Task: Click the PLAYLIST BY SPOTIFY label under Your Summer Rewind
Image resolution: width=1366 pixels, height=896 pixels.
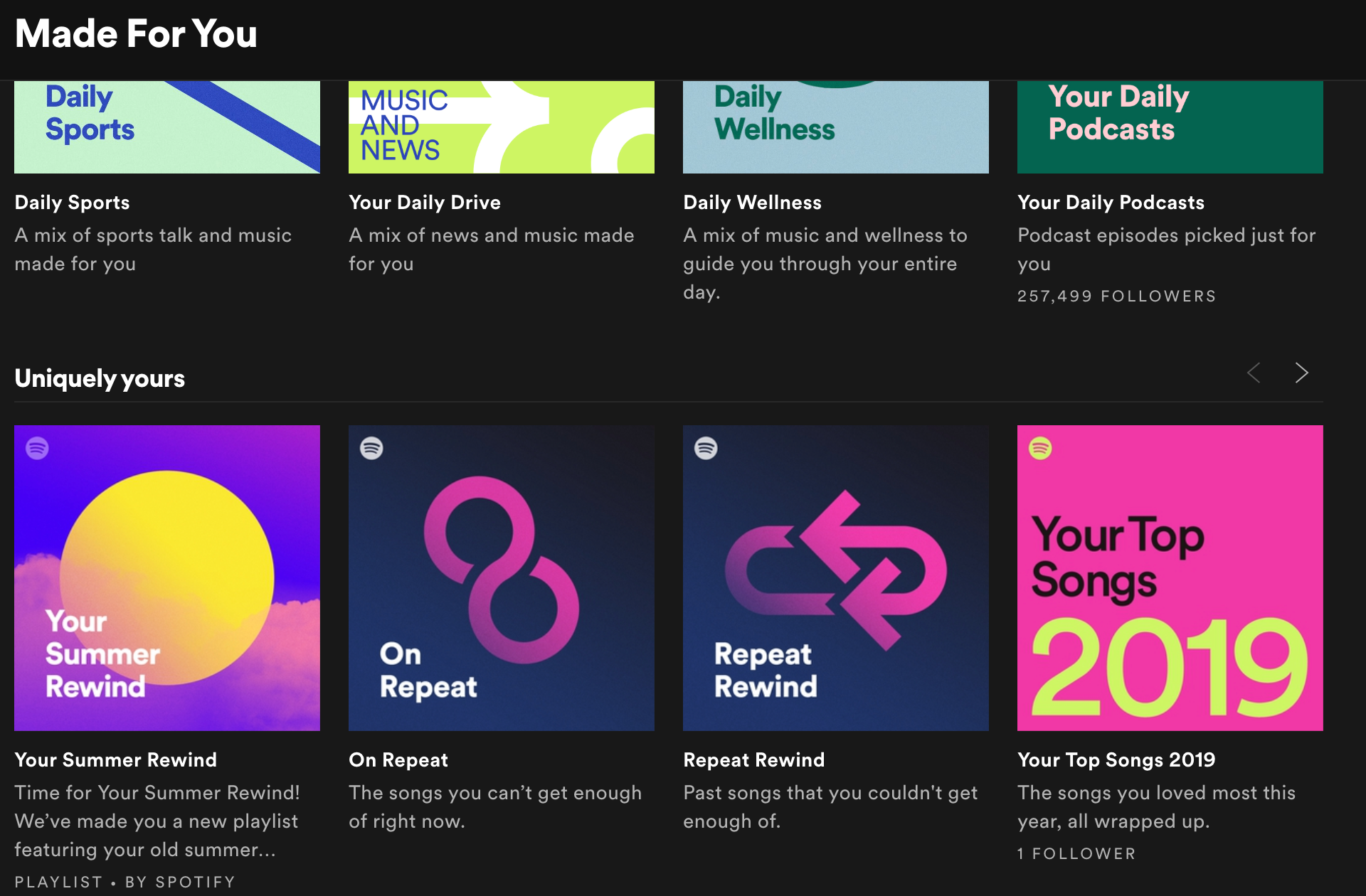Action: pyautogui.click(x=124, y=881)
